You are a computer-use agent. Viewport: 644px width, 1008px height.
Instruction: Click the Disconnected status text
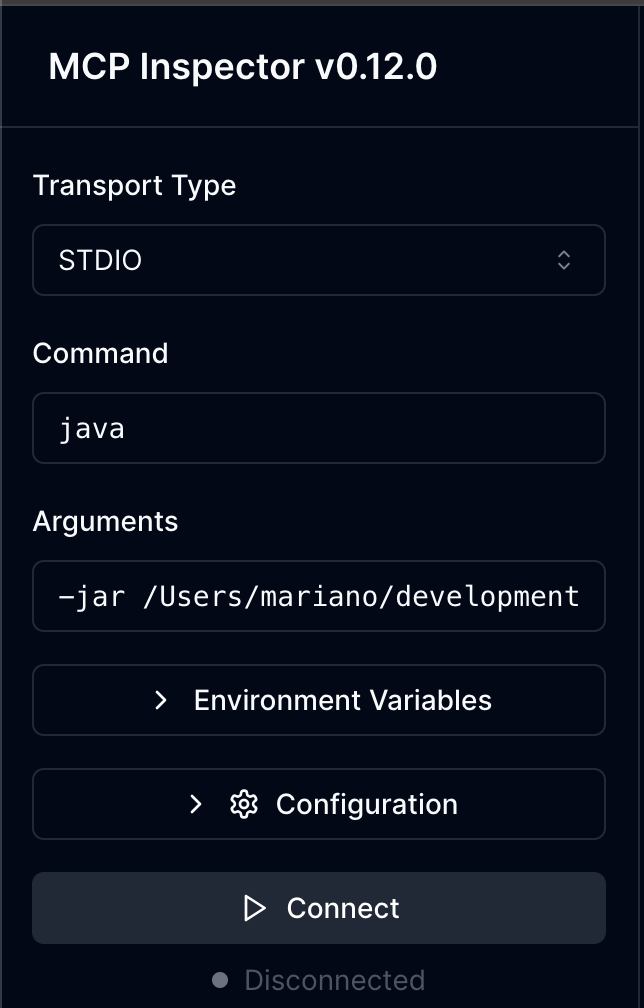(x=334, y=980)
